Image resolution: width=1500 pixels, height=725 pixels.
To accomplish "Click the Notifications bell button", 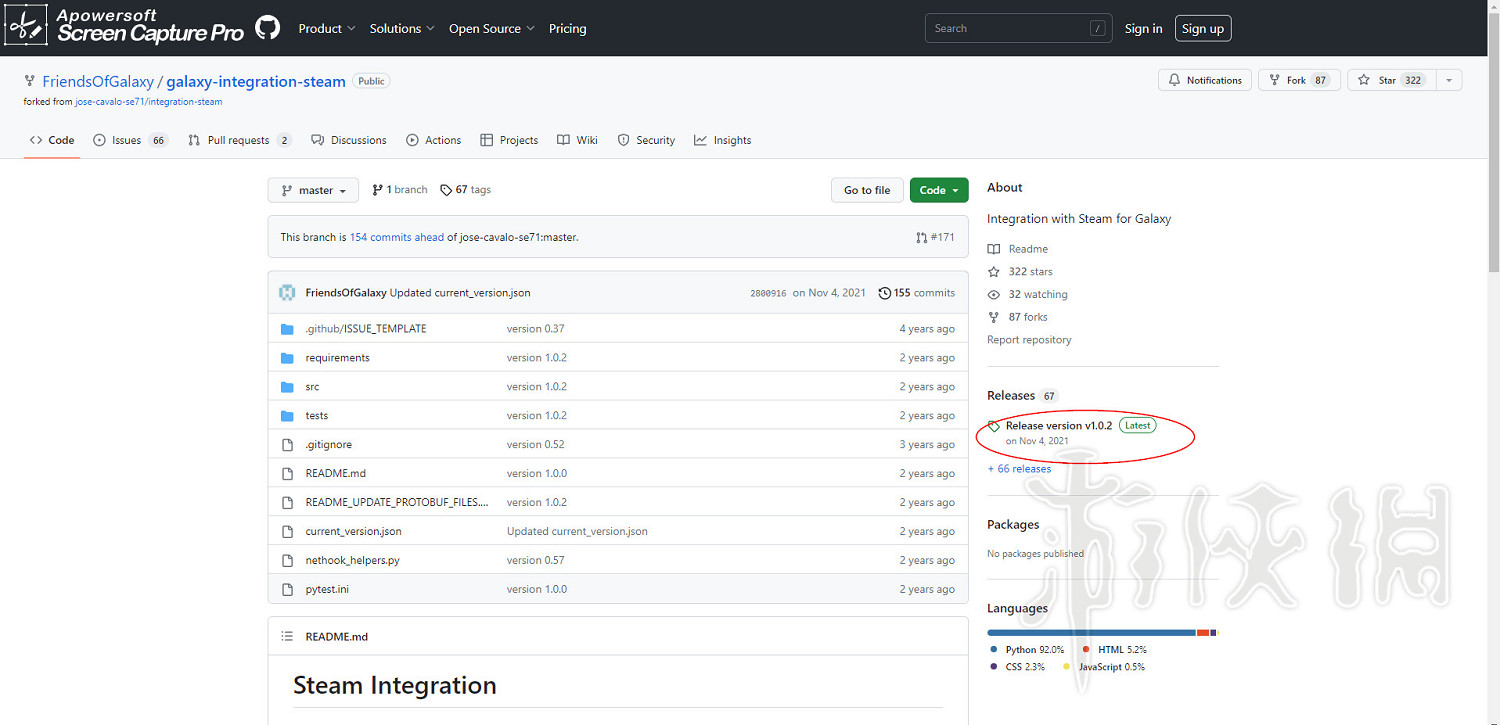I will tap(1205, 80).
